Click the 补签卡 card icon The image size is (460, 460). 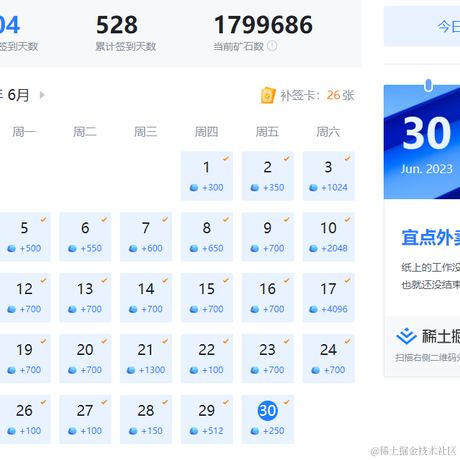(268, 95)
